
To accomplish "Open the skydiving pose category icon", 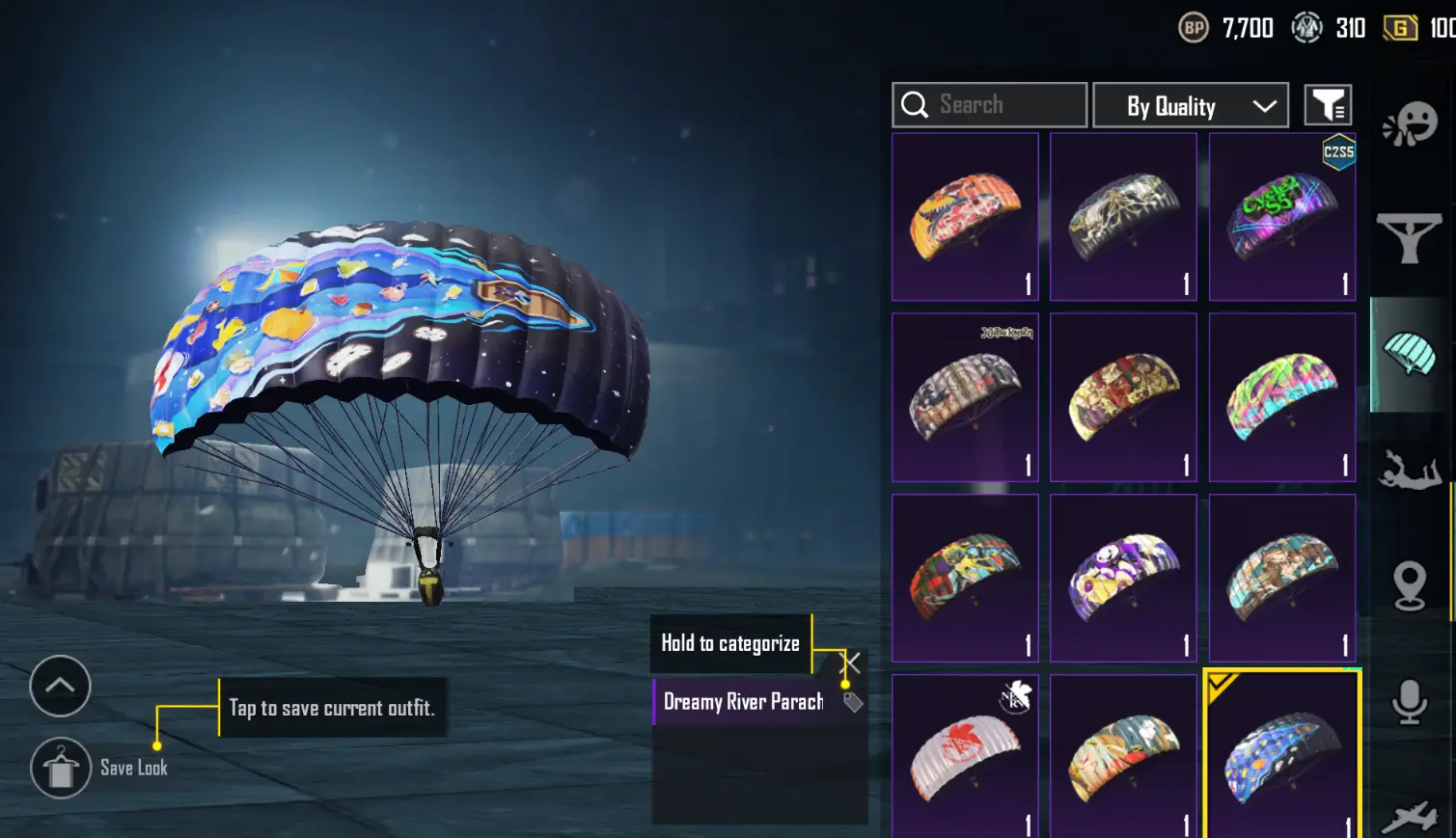I will click(x=1410, y=470).
